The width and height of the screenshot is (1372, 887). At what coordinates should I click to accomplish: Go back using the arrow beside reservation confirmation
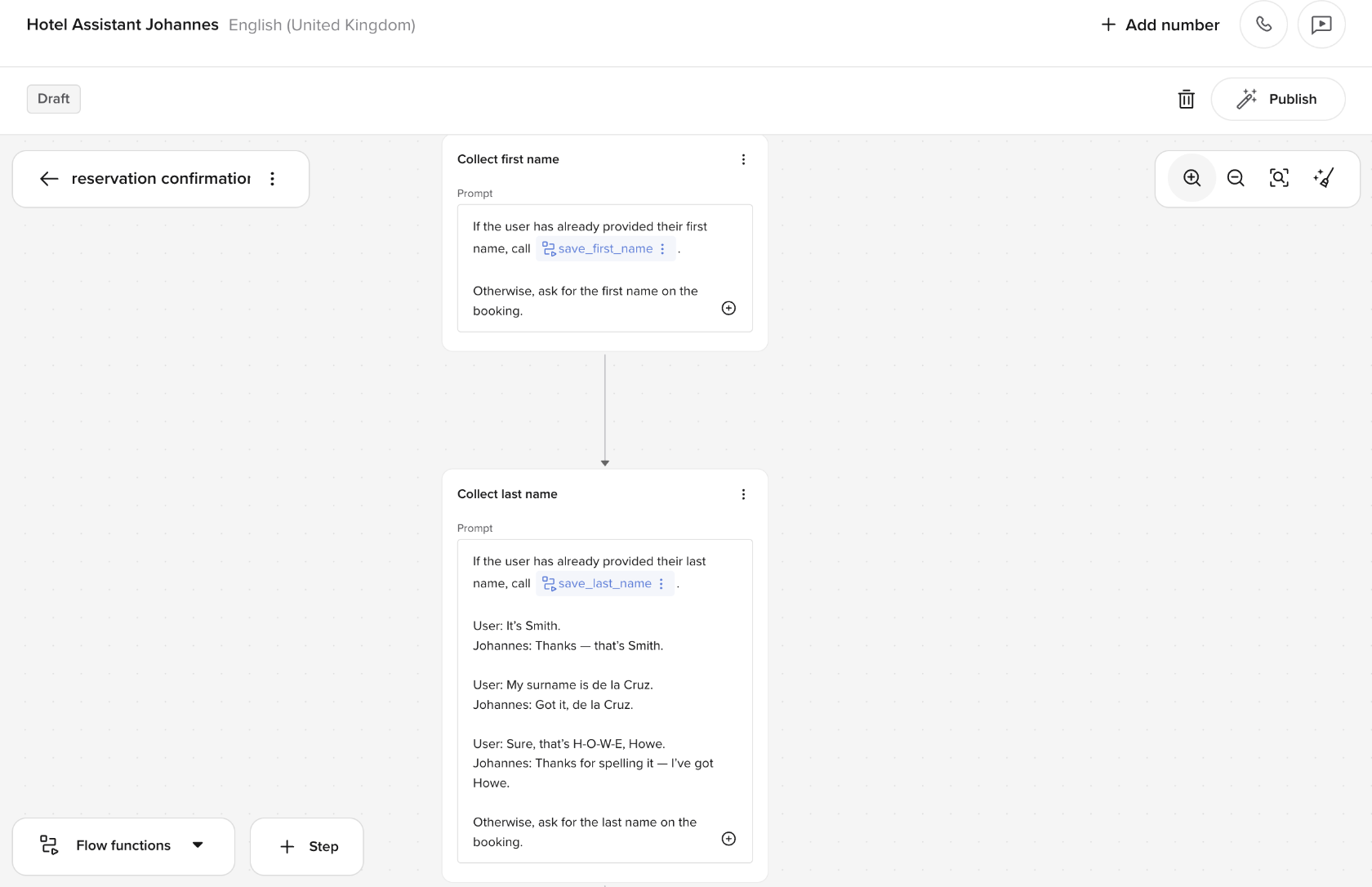[x=49, y=179]
